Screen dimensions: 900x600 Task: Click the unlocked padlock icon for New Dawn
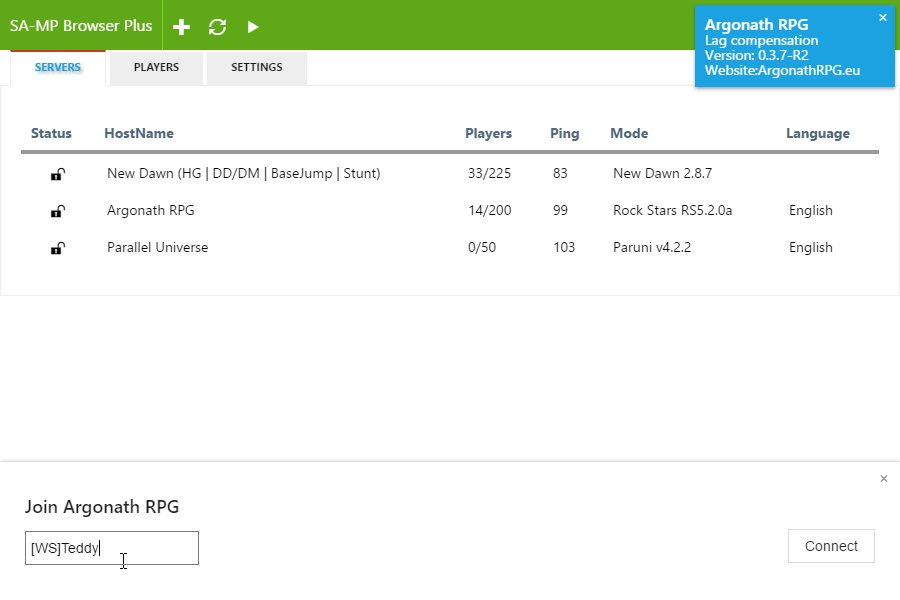pos(57,174)
